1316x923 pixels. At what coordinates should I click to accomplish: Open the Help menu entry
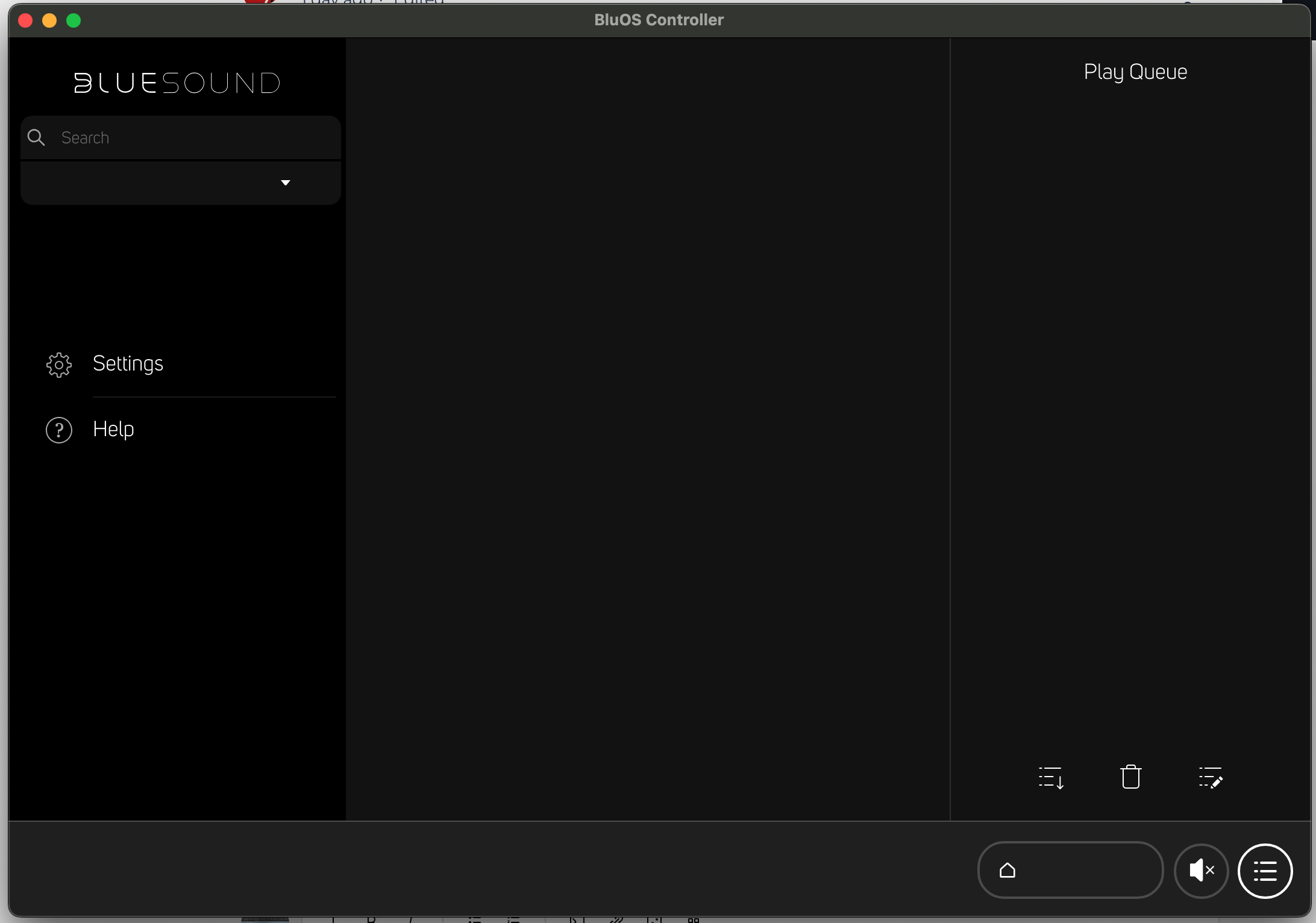tap(113, 430)
